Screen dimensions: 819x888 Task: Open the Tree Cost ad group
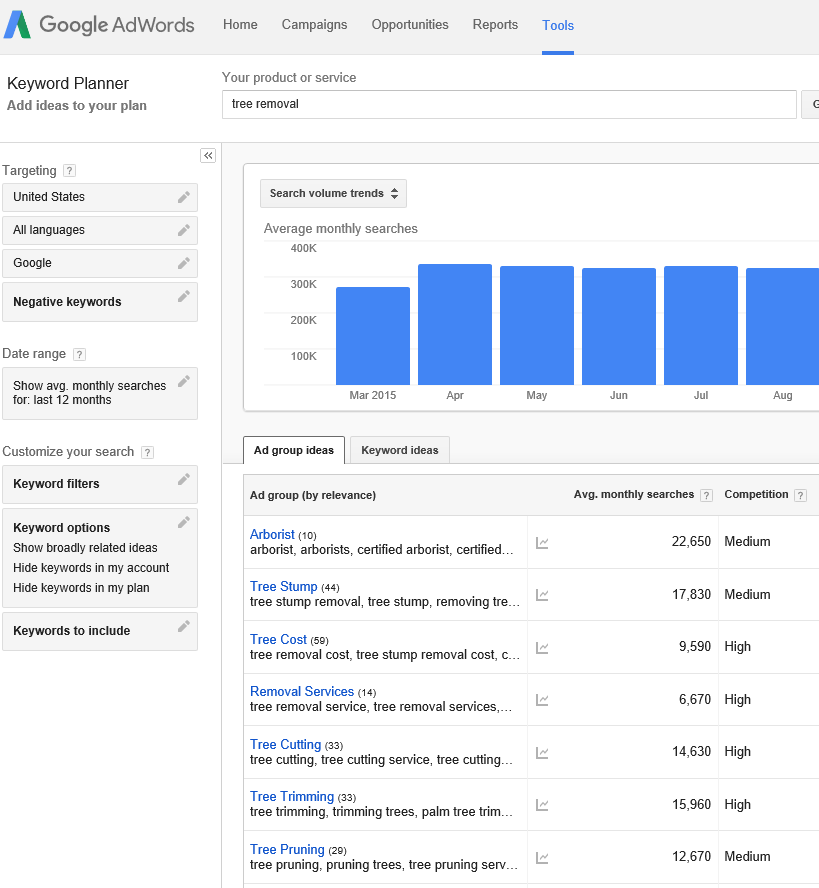coord(278,639)
